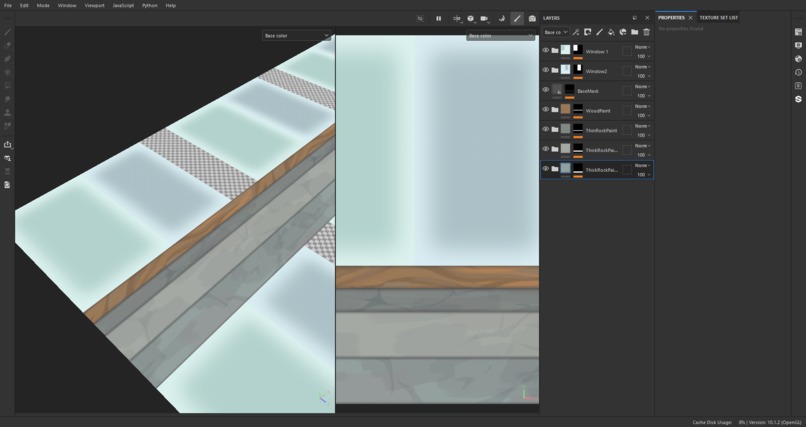Select the Window 1 layer color thumbnail
The height and width of the screenshot is (427, 806).
coord(565,50)
